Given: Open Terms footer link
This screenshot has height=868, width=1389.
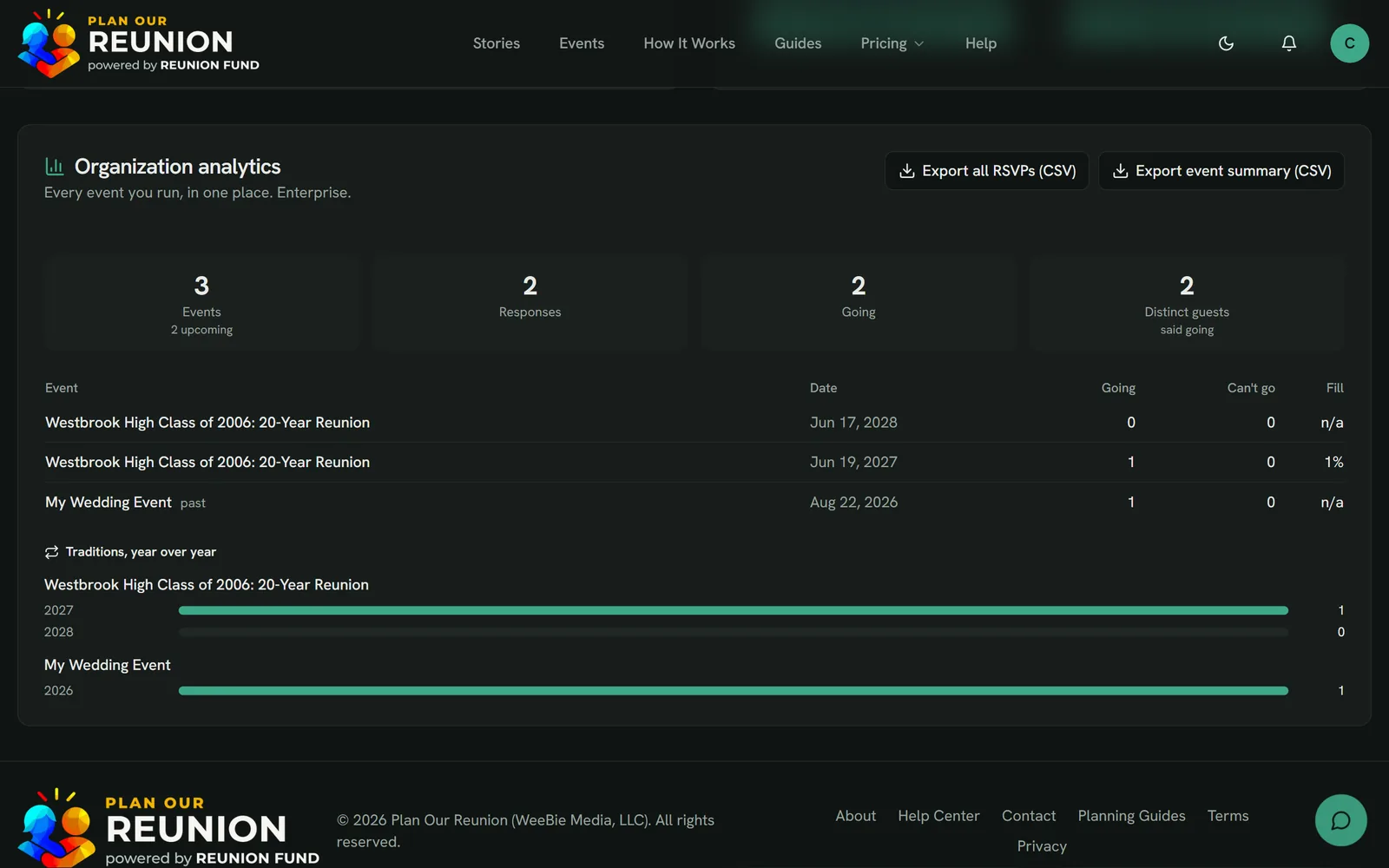Looking at the screenshot, I should click(1228, 816).
